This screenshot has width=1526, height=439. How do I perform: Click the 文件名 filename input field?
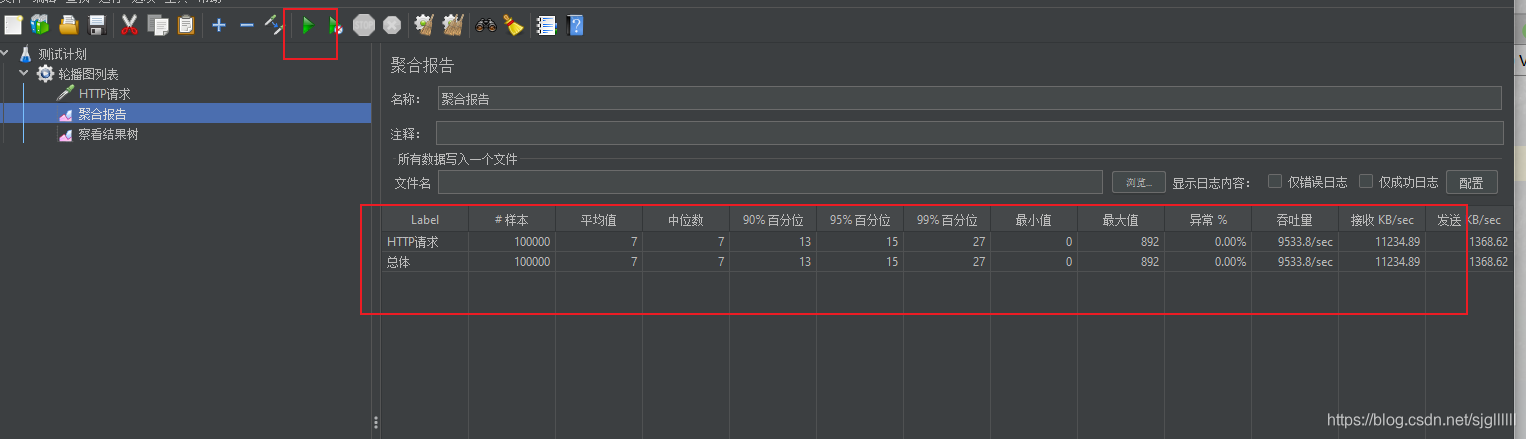click(770, 182)
